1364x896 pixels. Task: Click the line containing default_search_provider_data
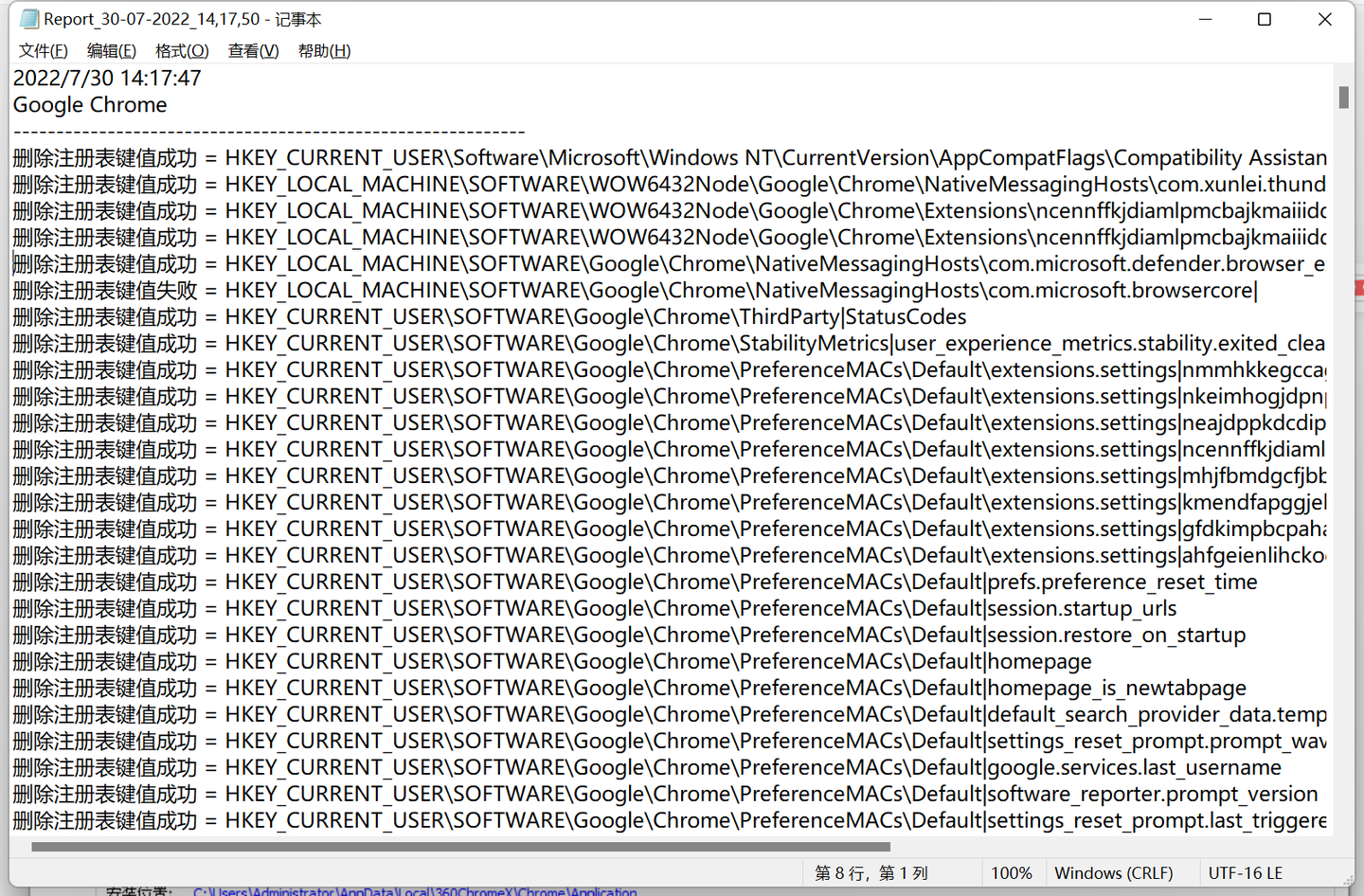(670, 715)
